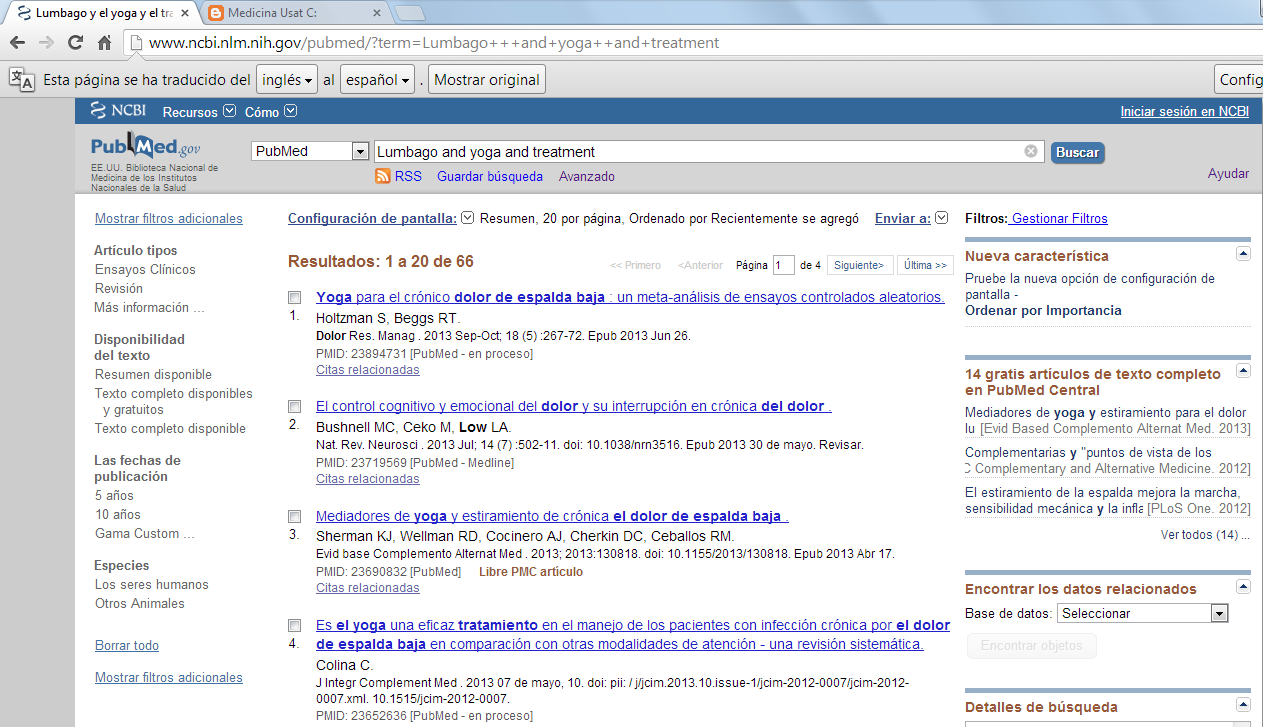Click the Mostrar original button

[487, 80]
